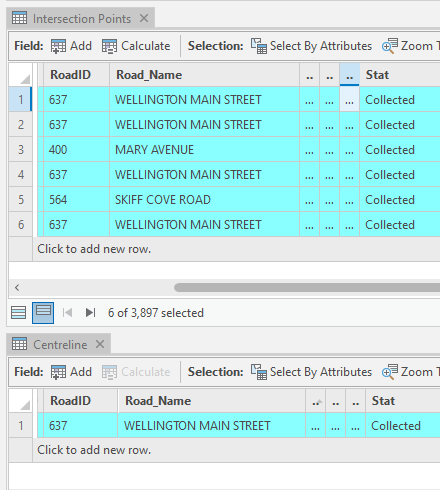This screenshot has width=440, height=490.
Task: Click Road_Name header in Centreline table
Action: (x=212, y=401)
